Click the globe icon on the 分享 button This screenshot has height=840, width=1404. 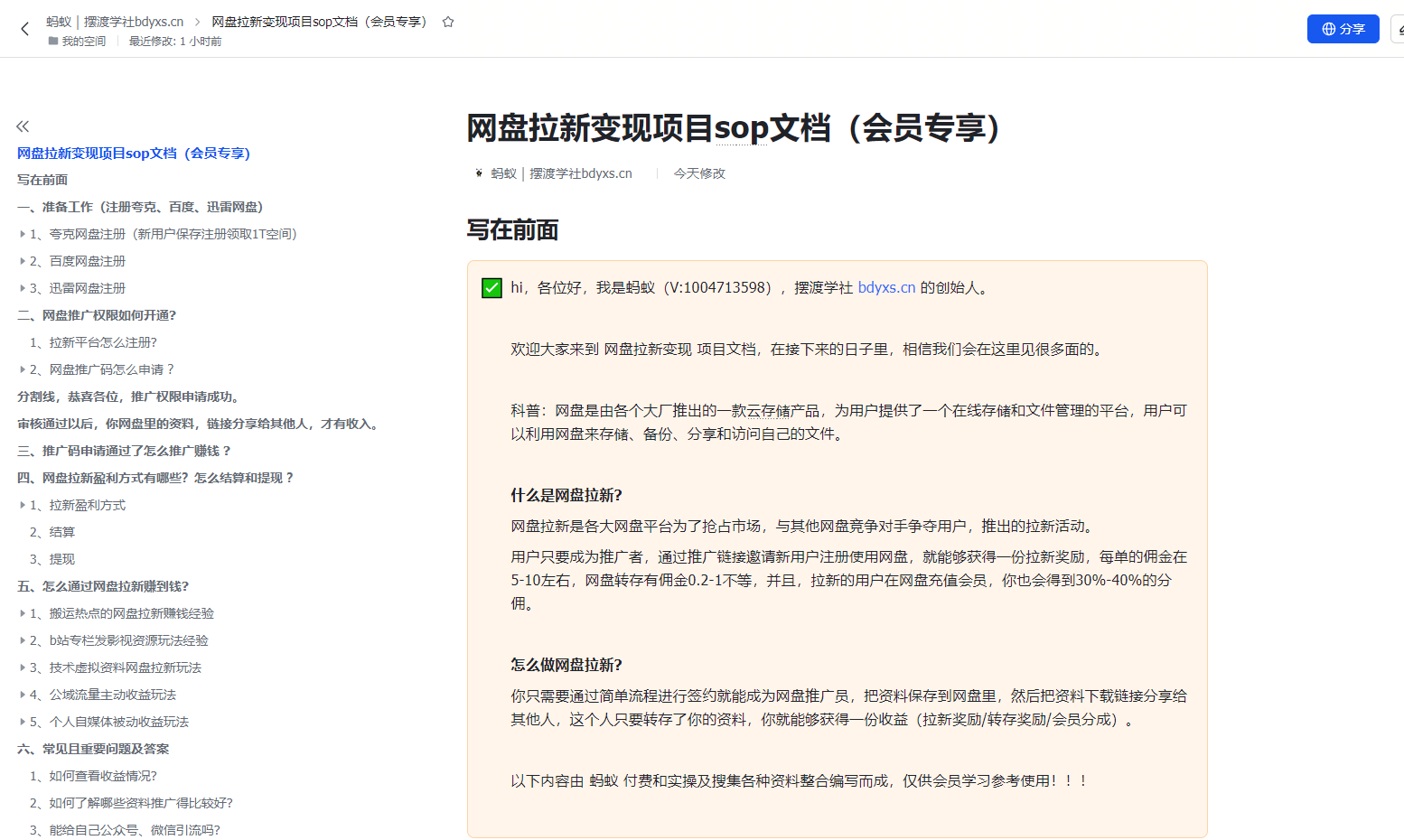pos(1328,29)
